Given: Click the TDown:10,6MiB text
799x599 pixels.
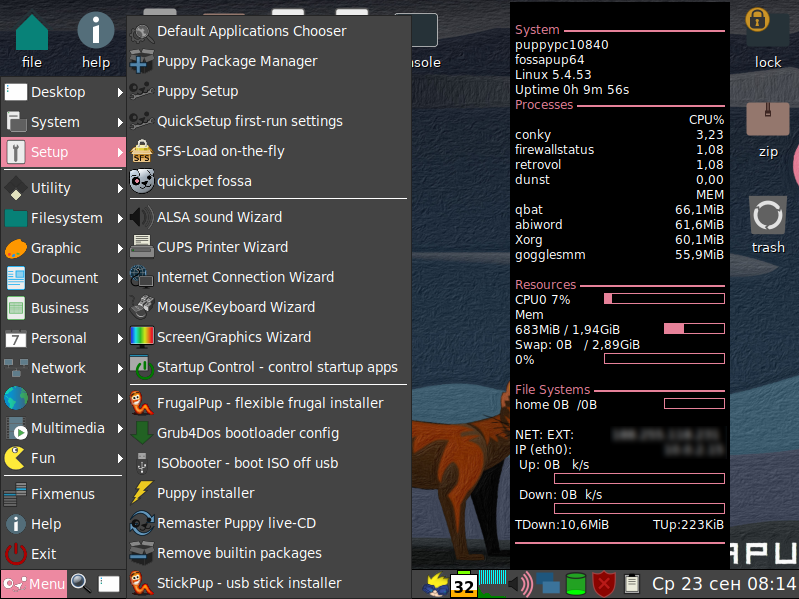Looking at the screenshot, I should pos(562,525).
